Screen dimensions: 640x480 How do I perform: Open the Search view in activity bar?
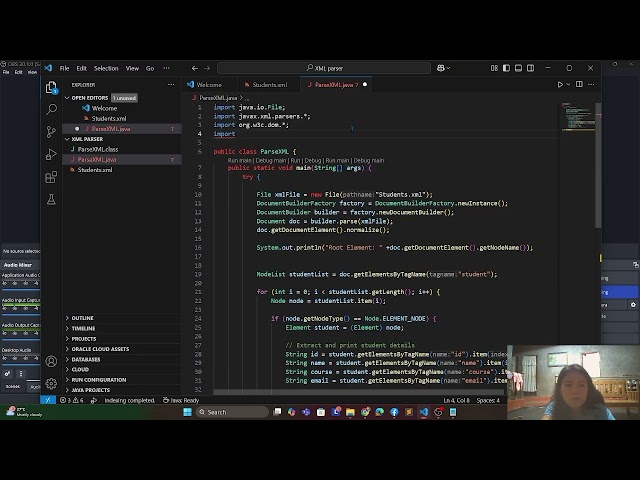[51, 109]
